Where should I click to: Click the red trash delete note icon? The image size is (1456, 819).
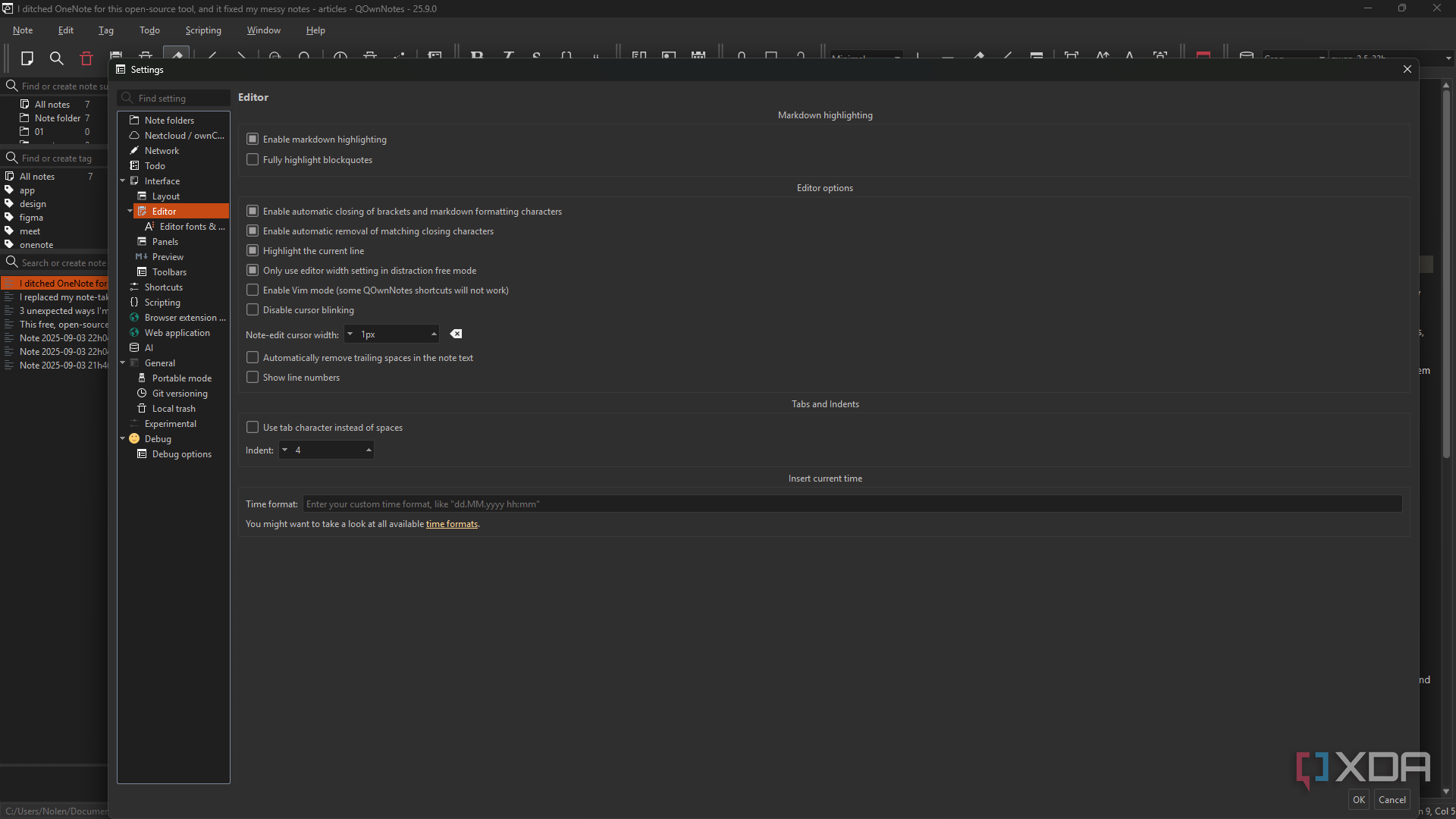pos(86,58)
